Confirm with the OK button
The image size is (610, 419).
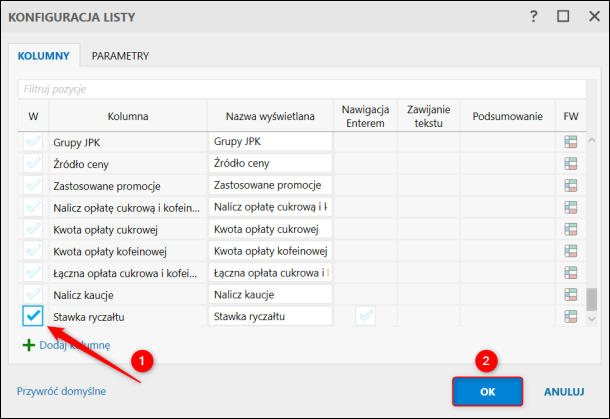[487, 391]
